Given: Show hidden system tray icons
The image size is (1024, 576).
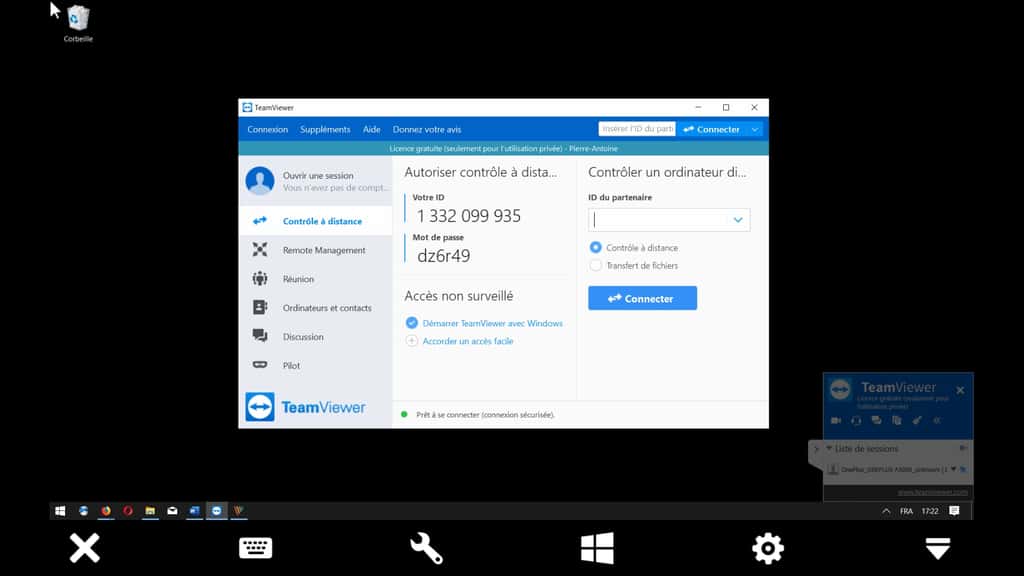Looking at the screenshot, I should click(886, 511).
